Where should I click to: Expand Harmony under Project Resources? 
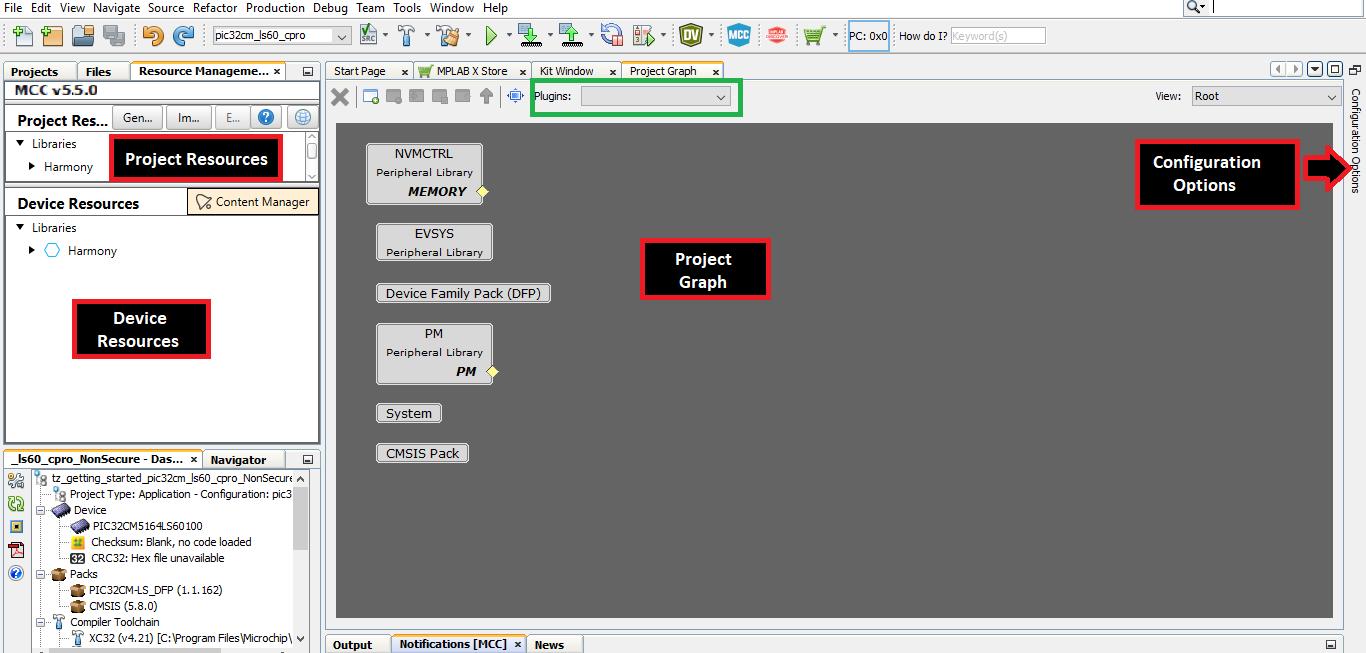32,166
